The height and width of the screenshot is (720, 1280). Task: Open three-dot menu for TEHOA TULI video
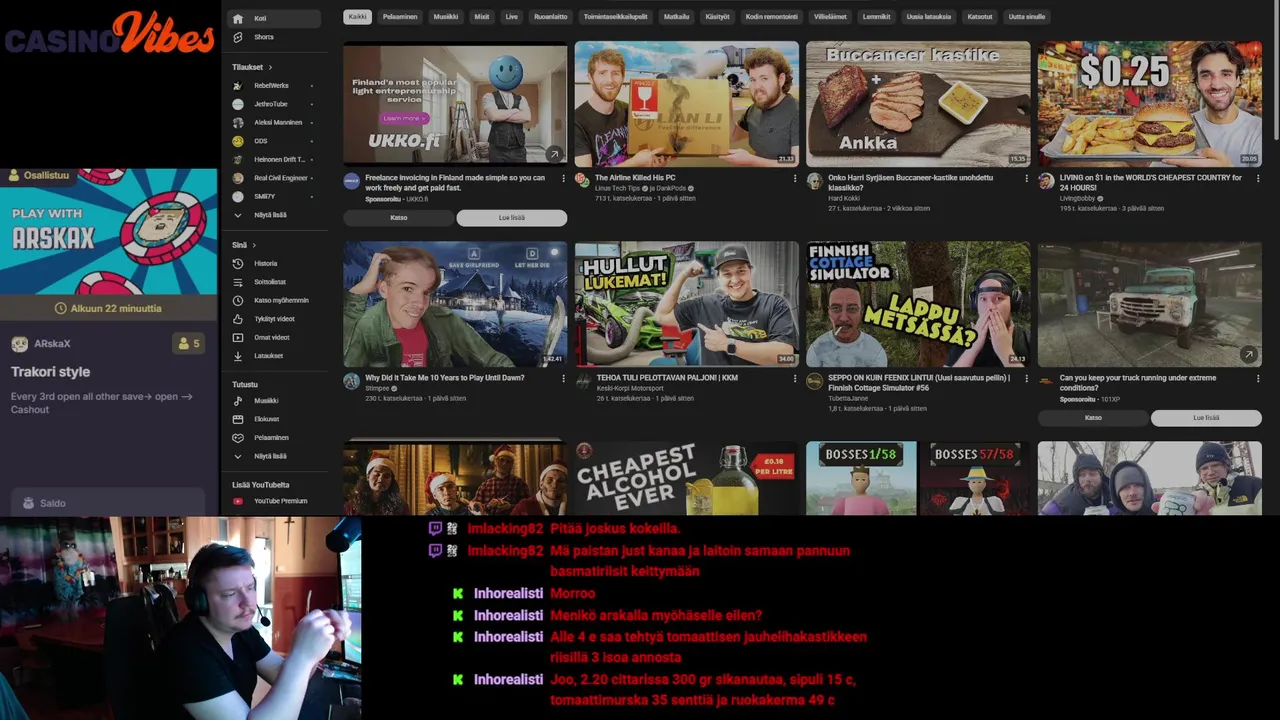coord(795,379)
